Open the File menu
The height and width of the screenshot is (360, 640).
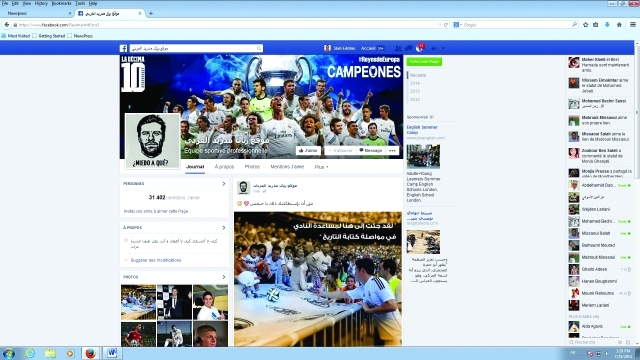tap(5, 3)
